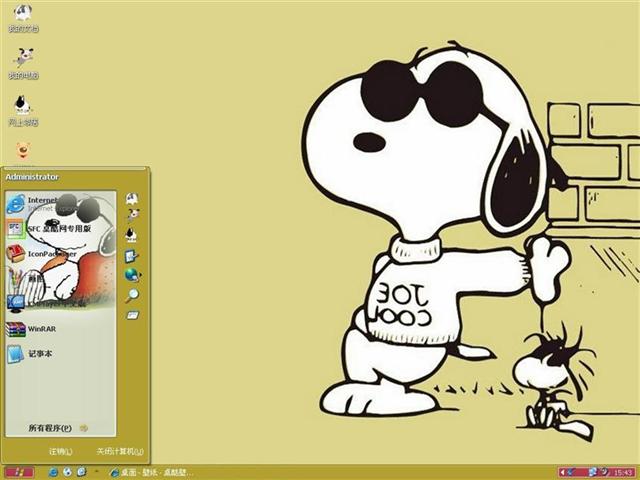The height and width of the screenshot is (480, 640).
Task: Select the 我的电脑 desktop icon
Action: [23, 64]
